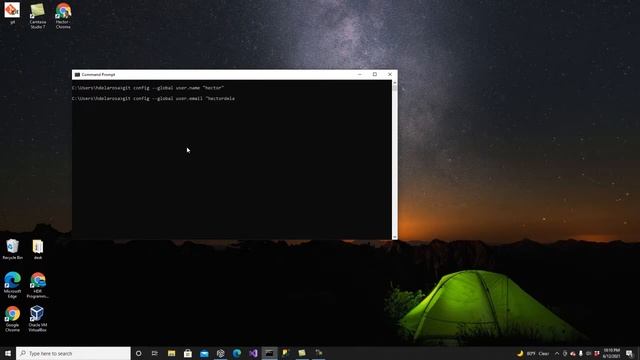Launch Microsoft Edge from the desktop shortcut
This screenshot has height=360, width=640.
(x=13, y=285)
